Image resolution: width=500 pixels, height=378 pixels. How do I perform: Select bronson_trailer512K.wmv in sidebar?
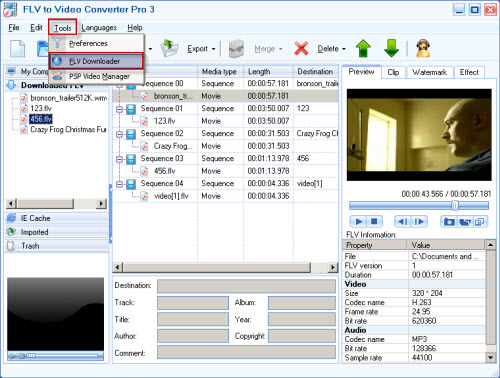[x=68, y=98]
